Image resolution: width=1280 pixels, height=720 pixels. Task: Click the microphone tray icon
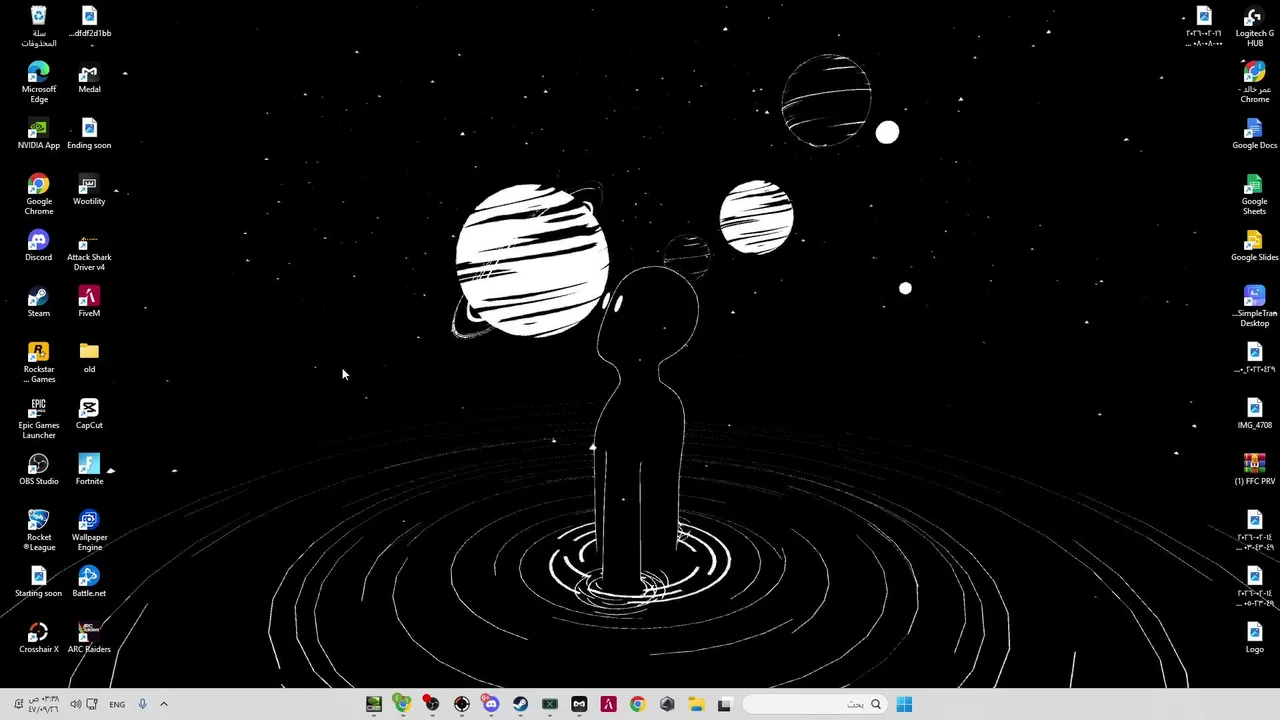pos(142,704)
